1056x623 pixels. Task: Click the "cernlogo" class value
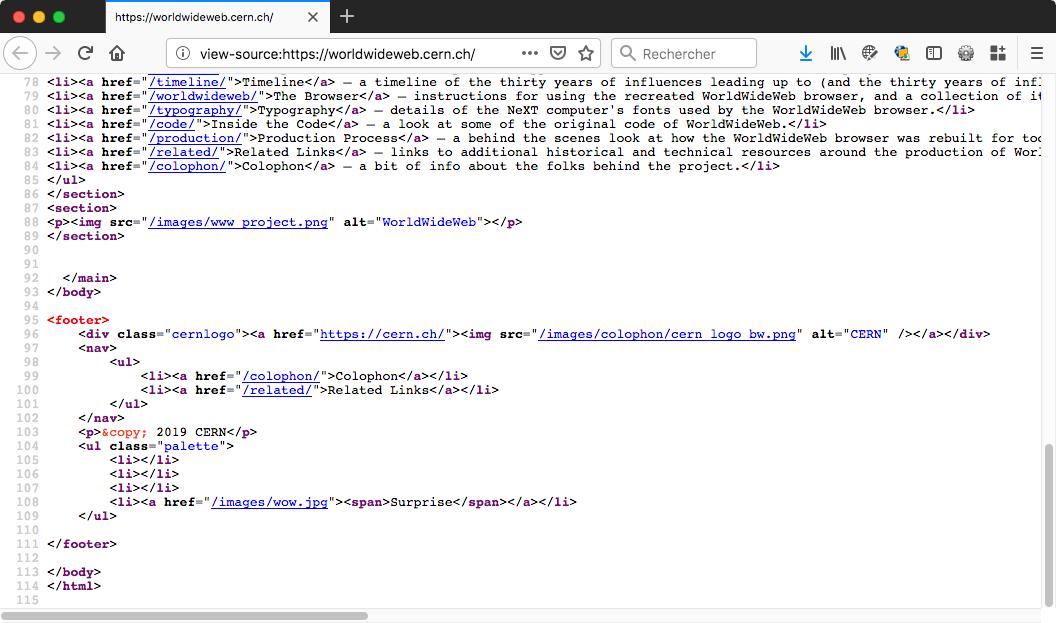point(203,334)
